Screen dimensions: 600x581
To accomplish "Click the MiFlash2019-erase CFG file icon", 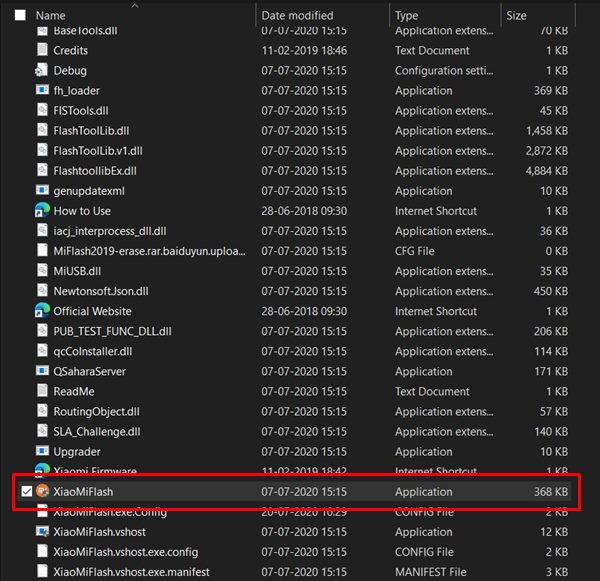I will pos(42,250).
